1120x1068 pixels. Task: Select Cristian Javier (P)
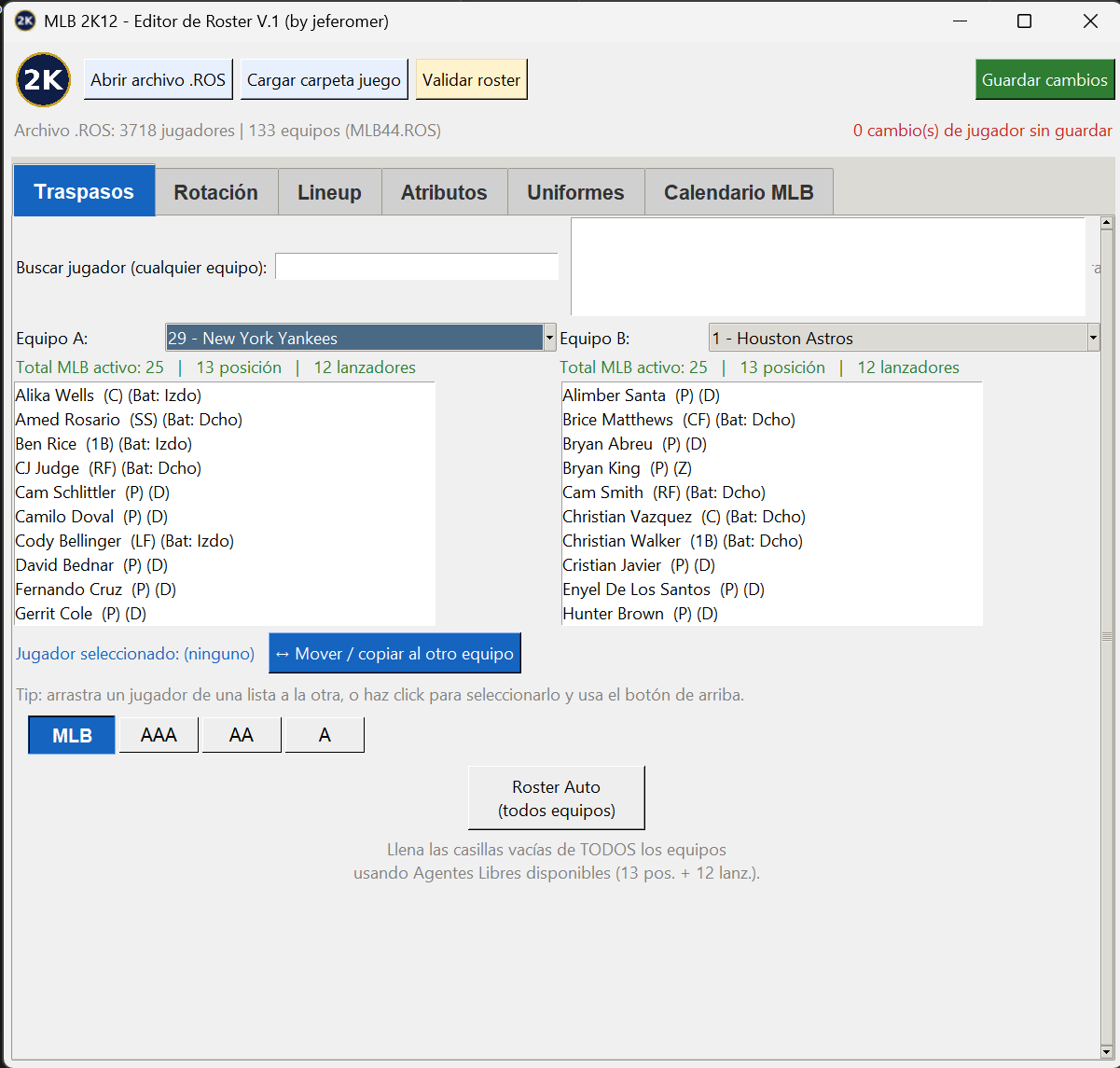point(772,565)
